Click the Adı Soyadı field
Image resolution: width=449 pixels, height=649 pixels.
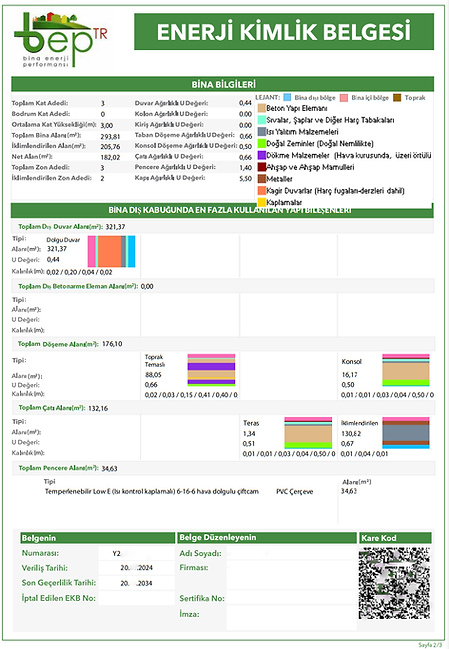click(291, 553)
